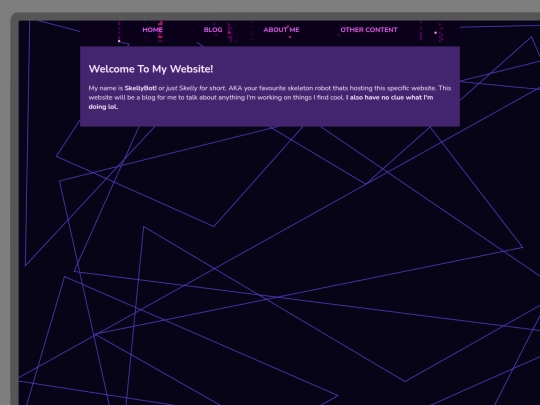This screenshot has height=405, width=540.
Task: Click the gray frame around the page
Action: click(14, 207)
